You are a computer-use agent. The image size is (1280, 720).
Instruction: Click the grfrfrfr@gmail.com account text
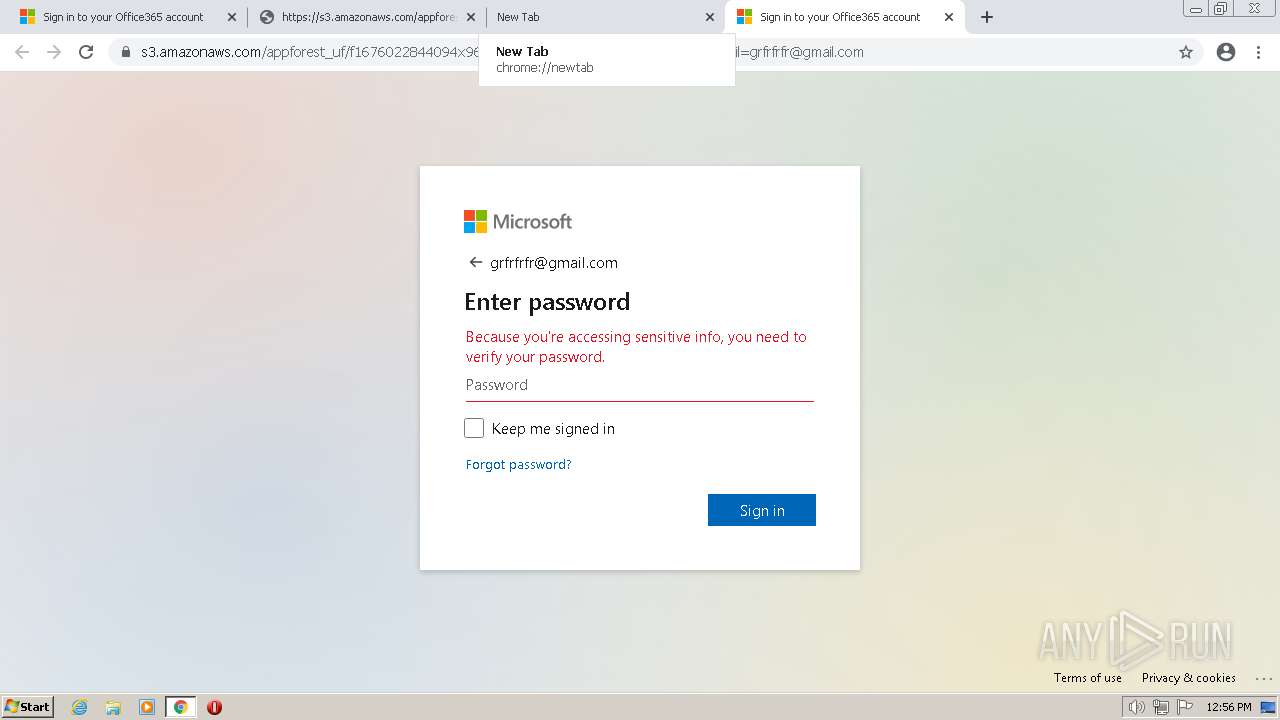tap(554, 263)
